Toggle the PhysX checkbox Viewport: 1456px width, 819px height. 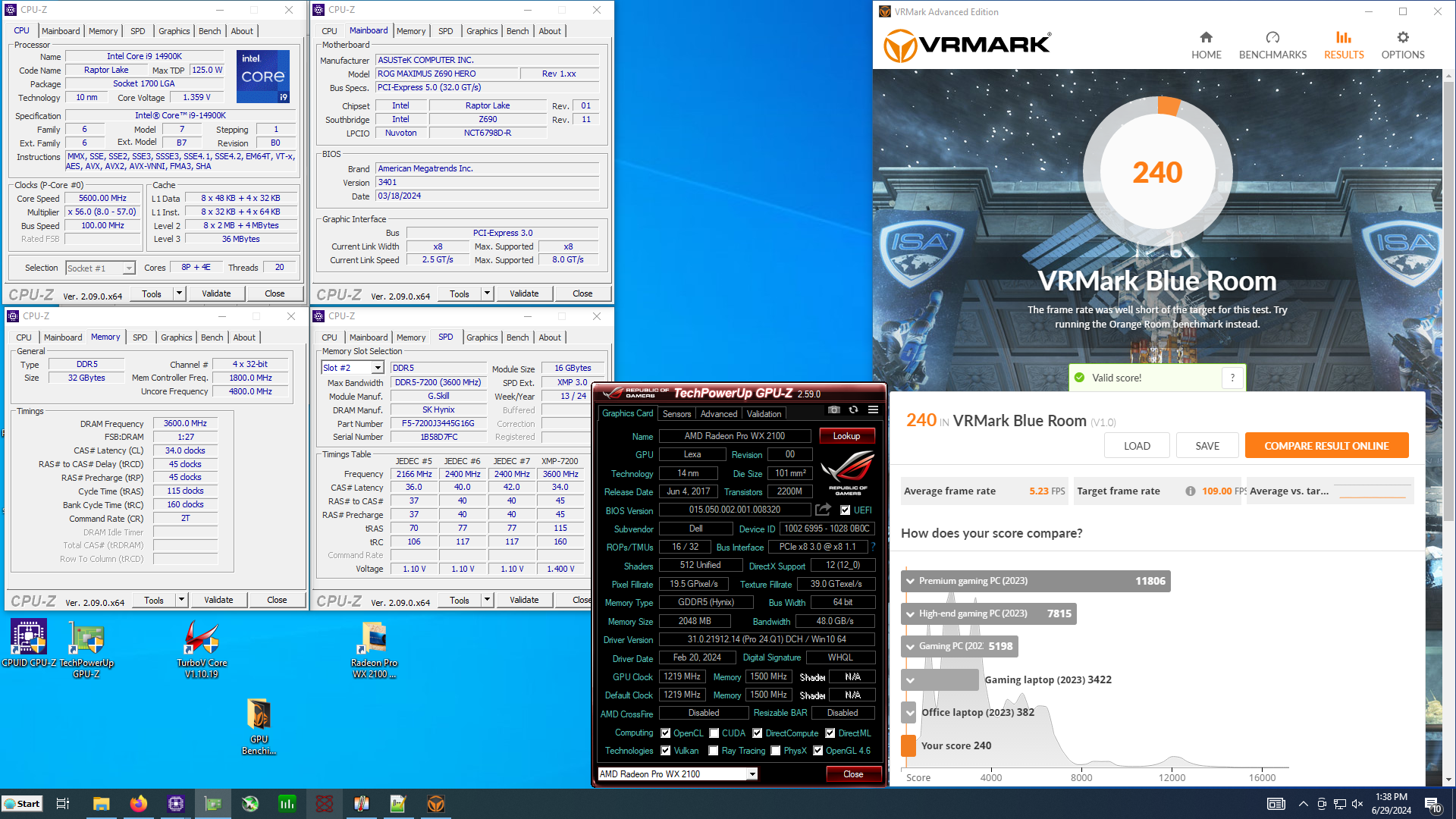[x=775, y=751]
